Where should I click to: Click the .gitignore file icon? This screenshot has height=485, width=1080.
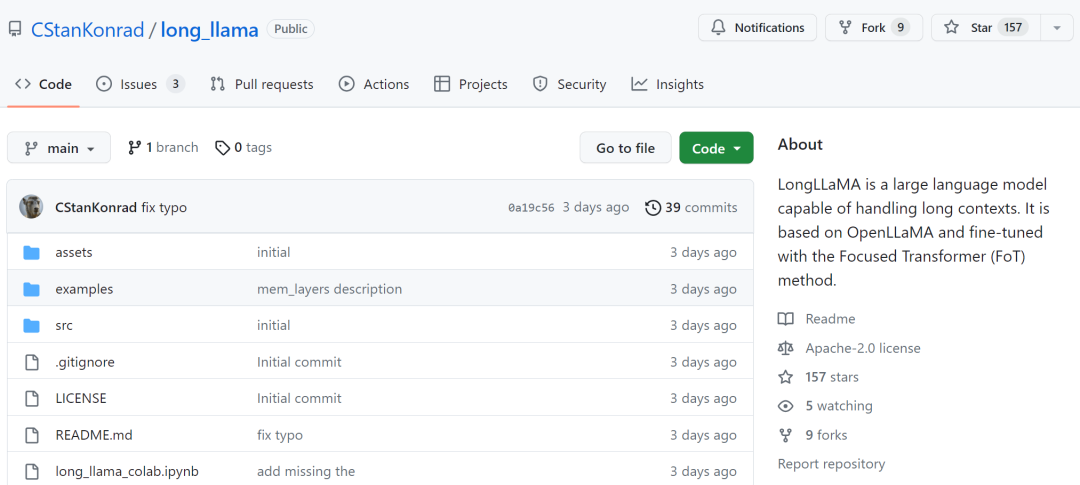pyautogui.click(x=31, y=362)
